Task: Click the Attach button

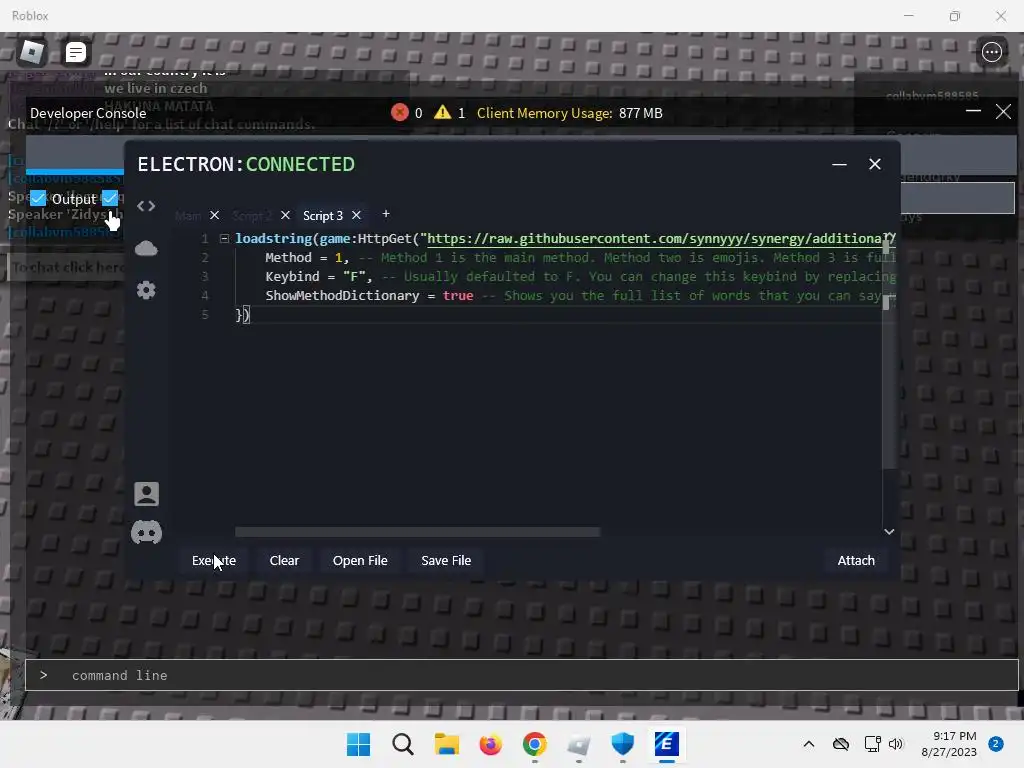Action: (856, 560)
